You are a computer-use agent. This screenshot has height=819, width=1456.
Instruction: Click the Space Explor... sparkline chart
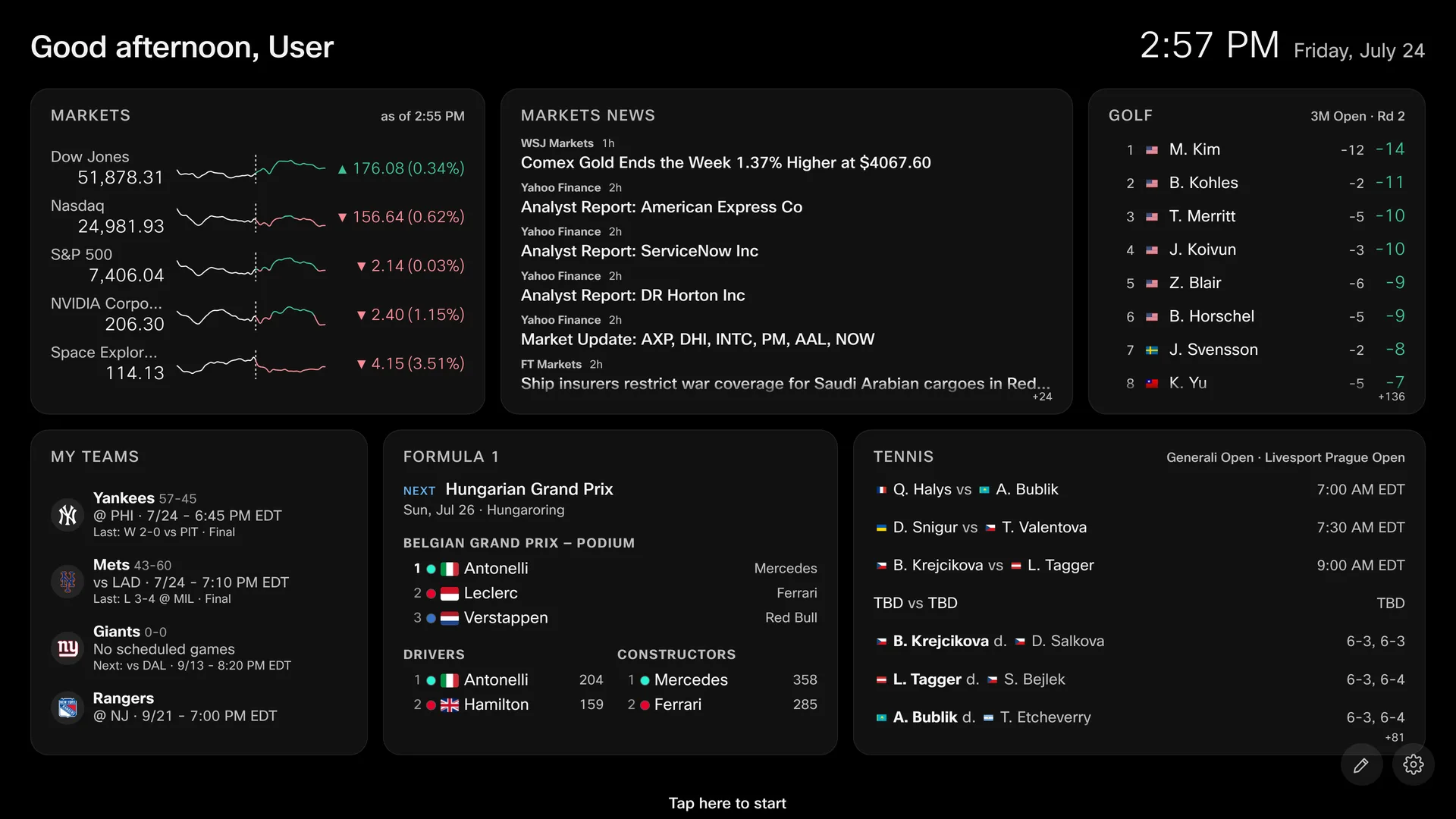[252, 364]
